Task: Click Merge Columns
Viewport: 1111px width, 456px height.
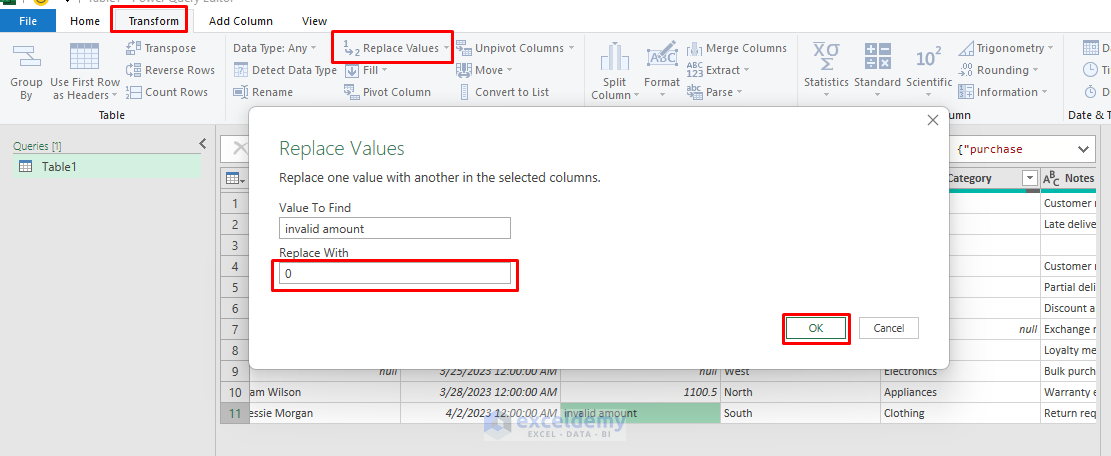Action: pos(737,48)
